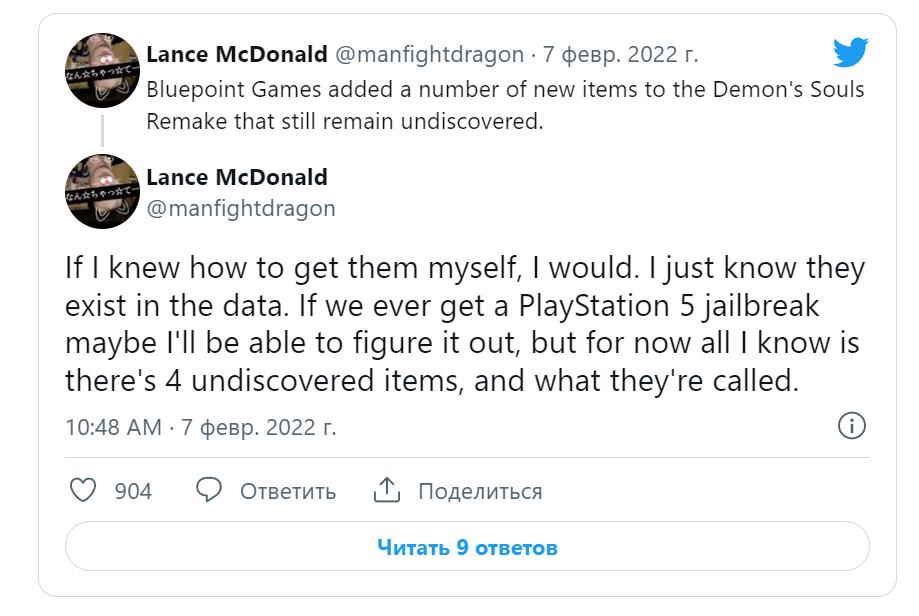
Task: Click the share upload arrow icon
Action: 387,491
